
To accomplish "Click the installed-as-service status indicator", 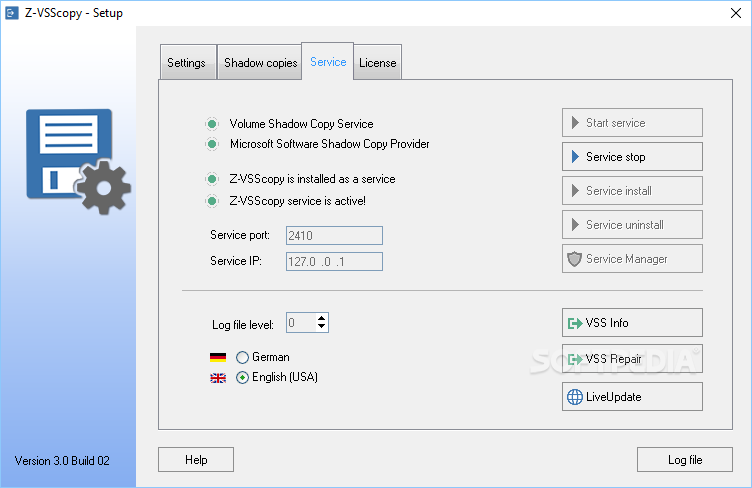I will (212, 179).
